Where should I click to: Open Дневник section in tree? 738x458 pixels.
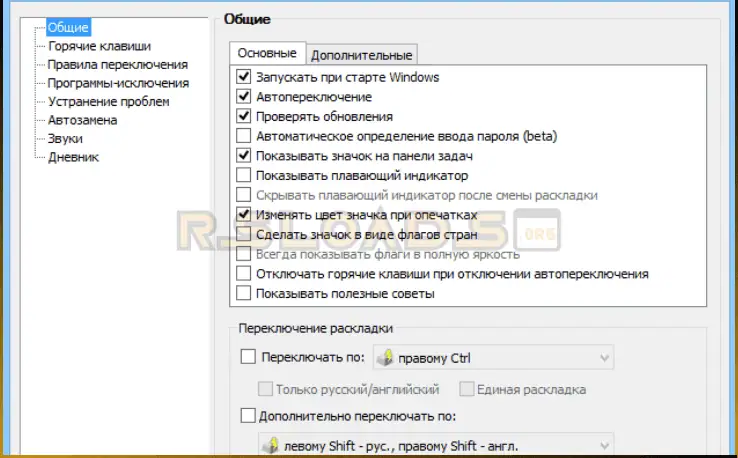click(73, 157)
